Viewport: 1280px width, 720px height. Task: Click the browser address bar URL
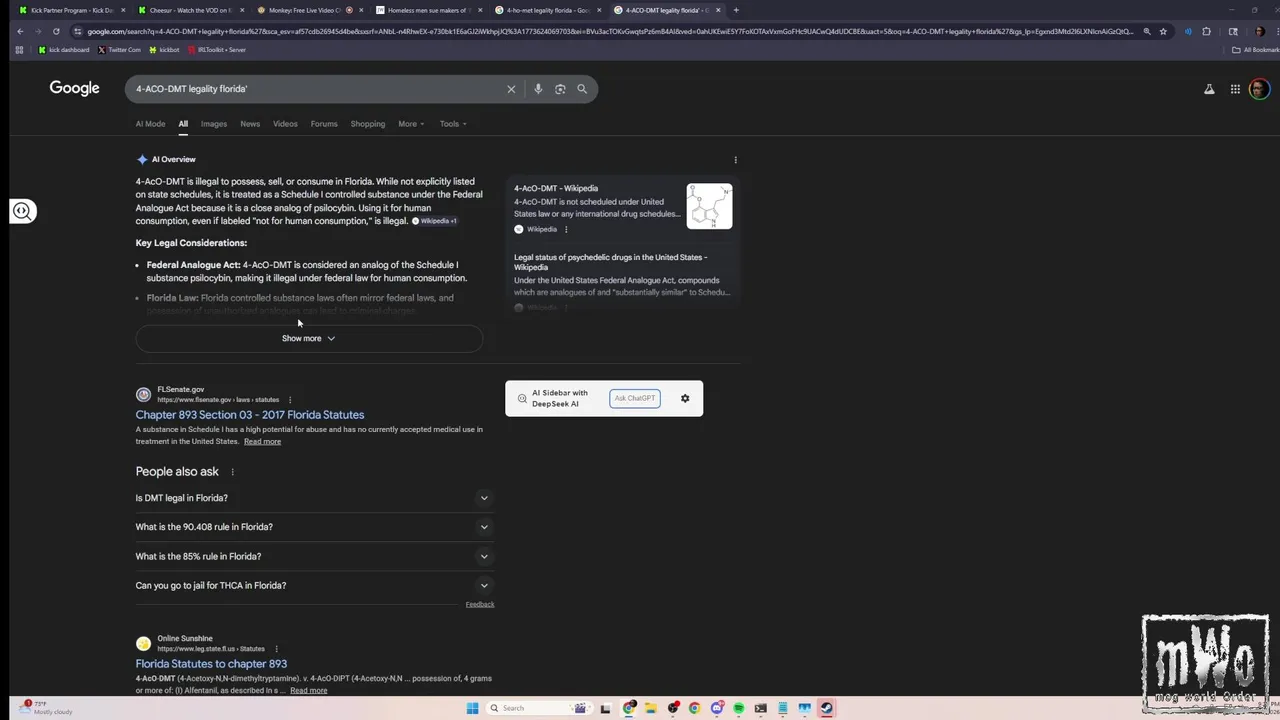click(x=610, y=31)
